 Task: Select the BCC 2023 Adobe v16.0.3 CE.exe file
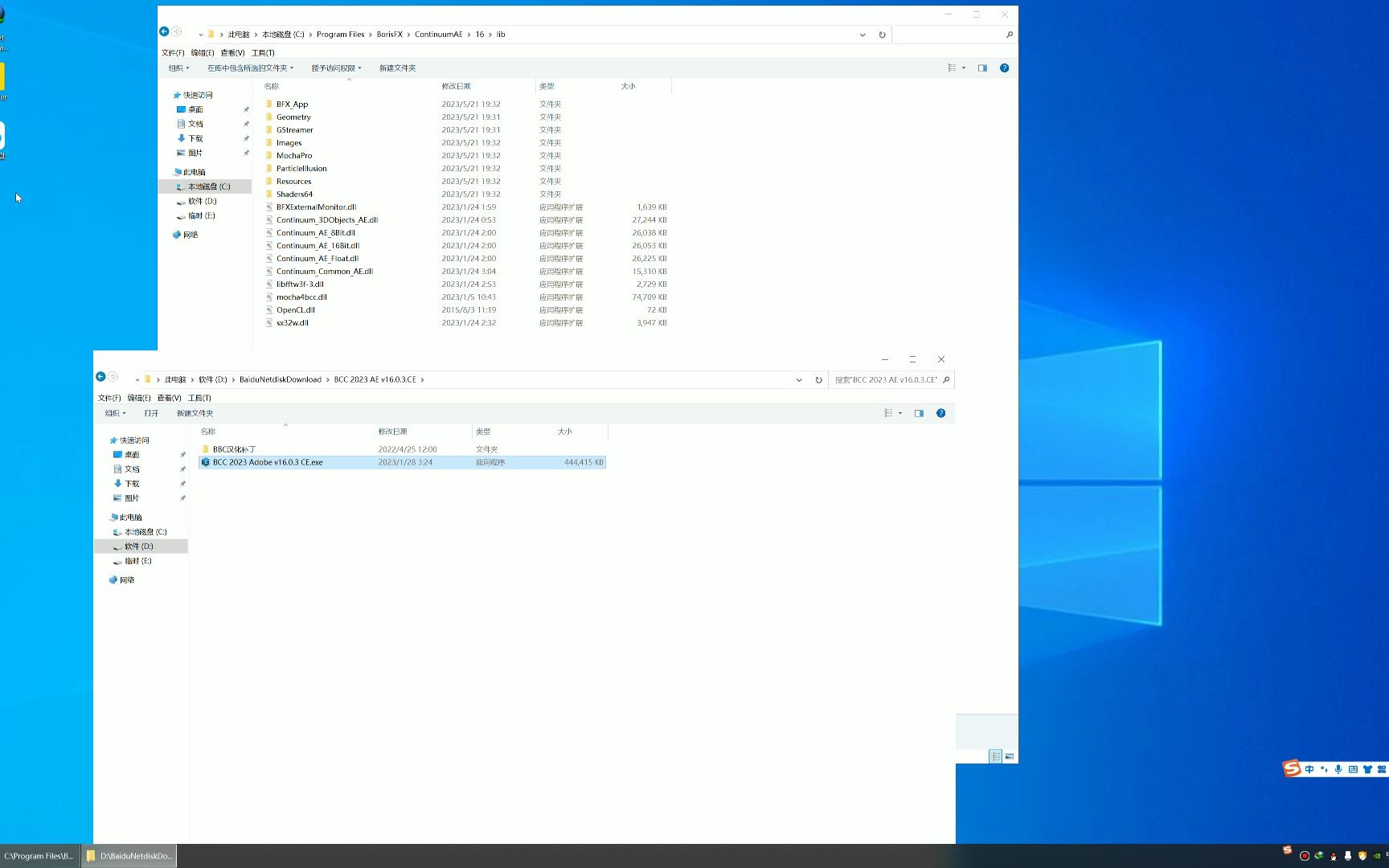click(402, 462)
